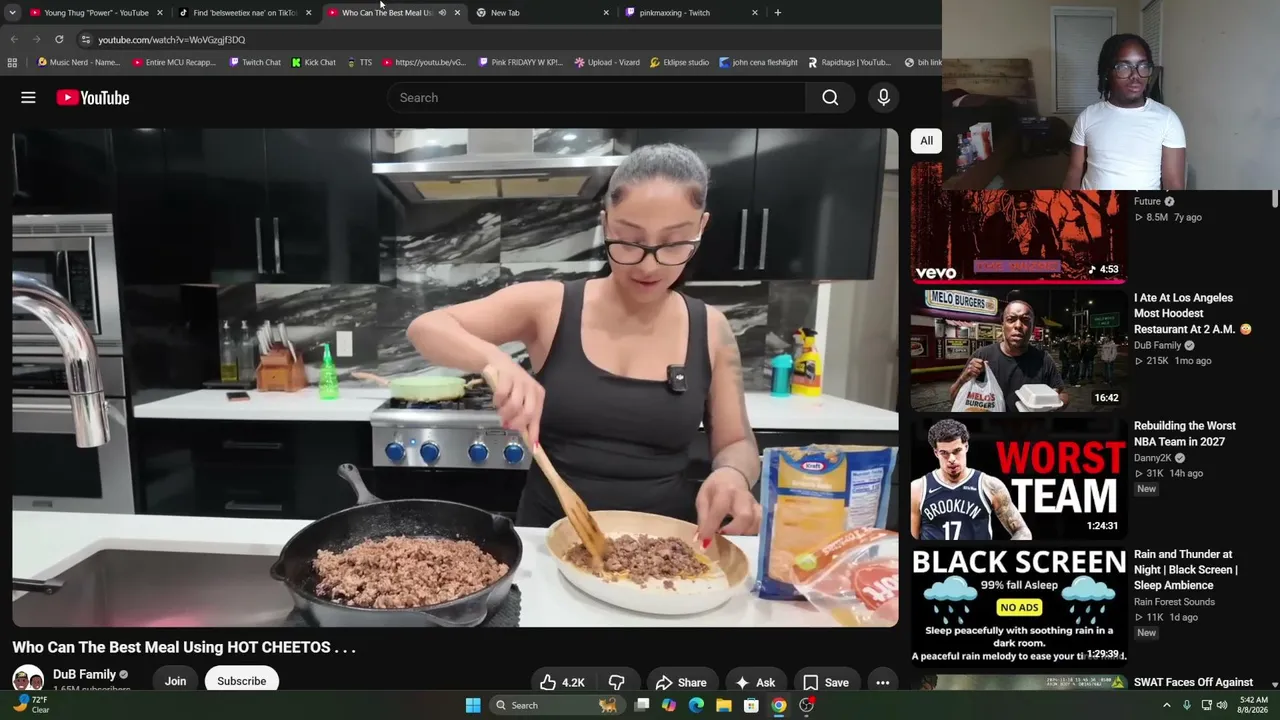Dislike the video with thumbs down
The width and height of the screenshot is (1280, 720).
[x=617, y=683]
